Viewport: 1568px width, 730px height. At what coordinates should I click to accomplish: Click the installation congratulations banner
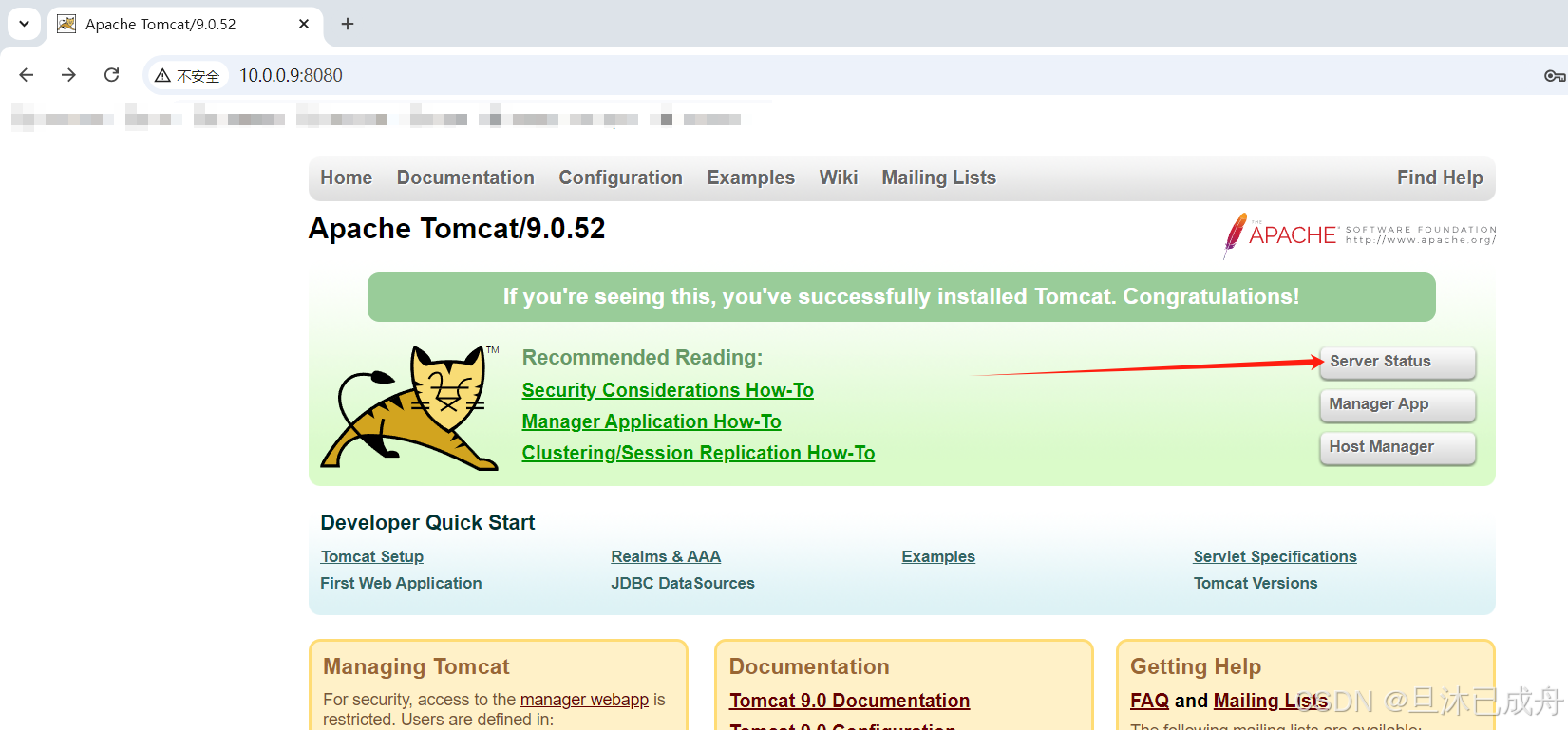(901, 297)
